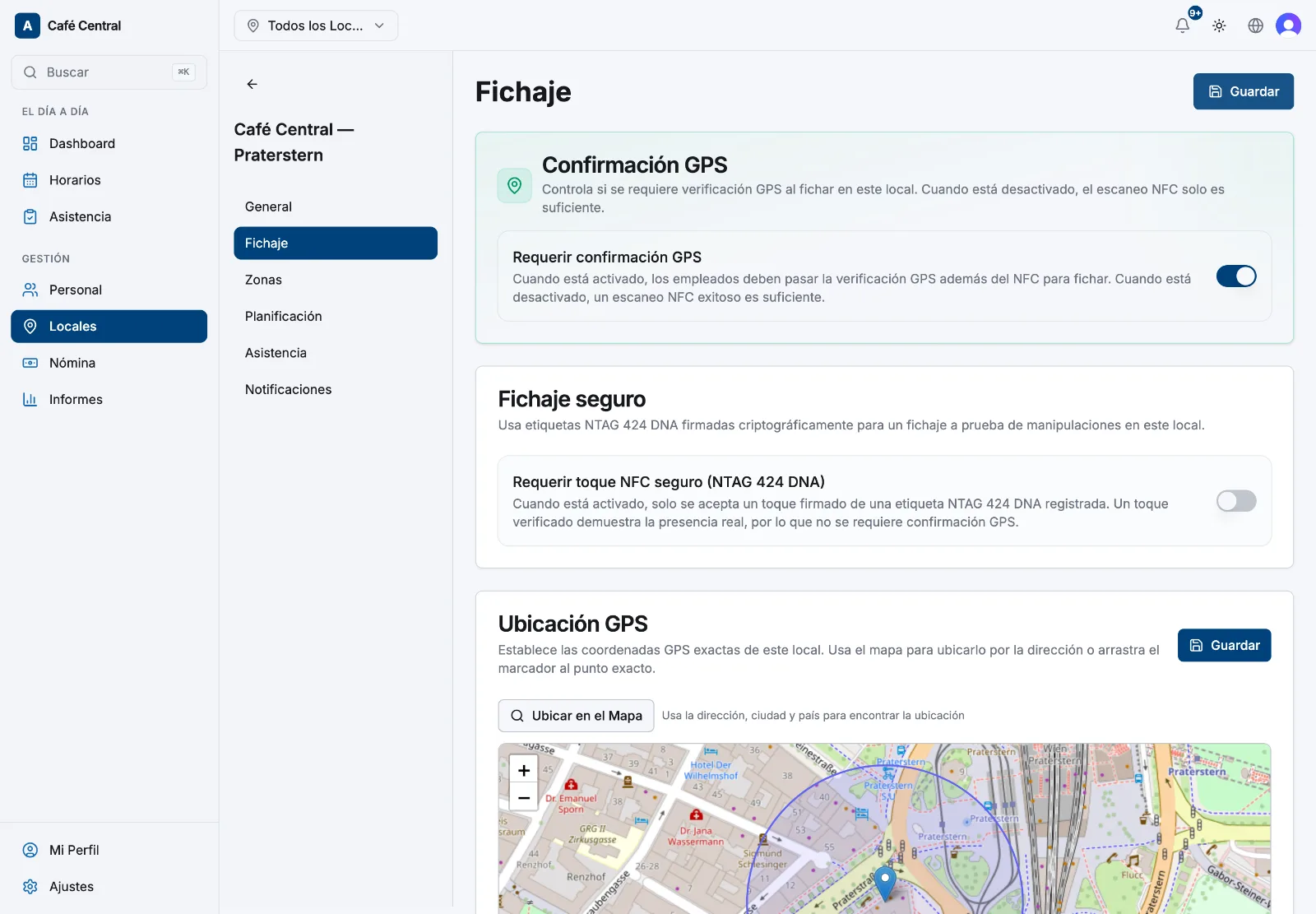Viewport: 1316px width, 914px height.
Task: Zoom out on the map
Action: (x=524, y=797)
